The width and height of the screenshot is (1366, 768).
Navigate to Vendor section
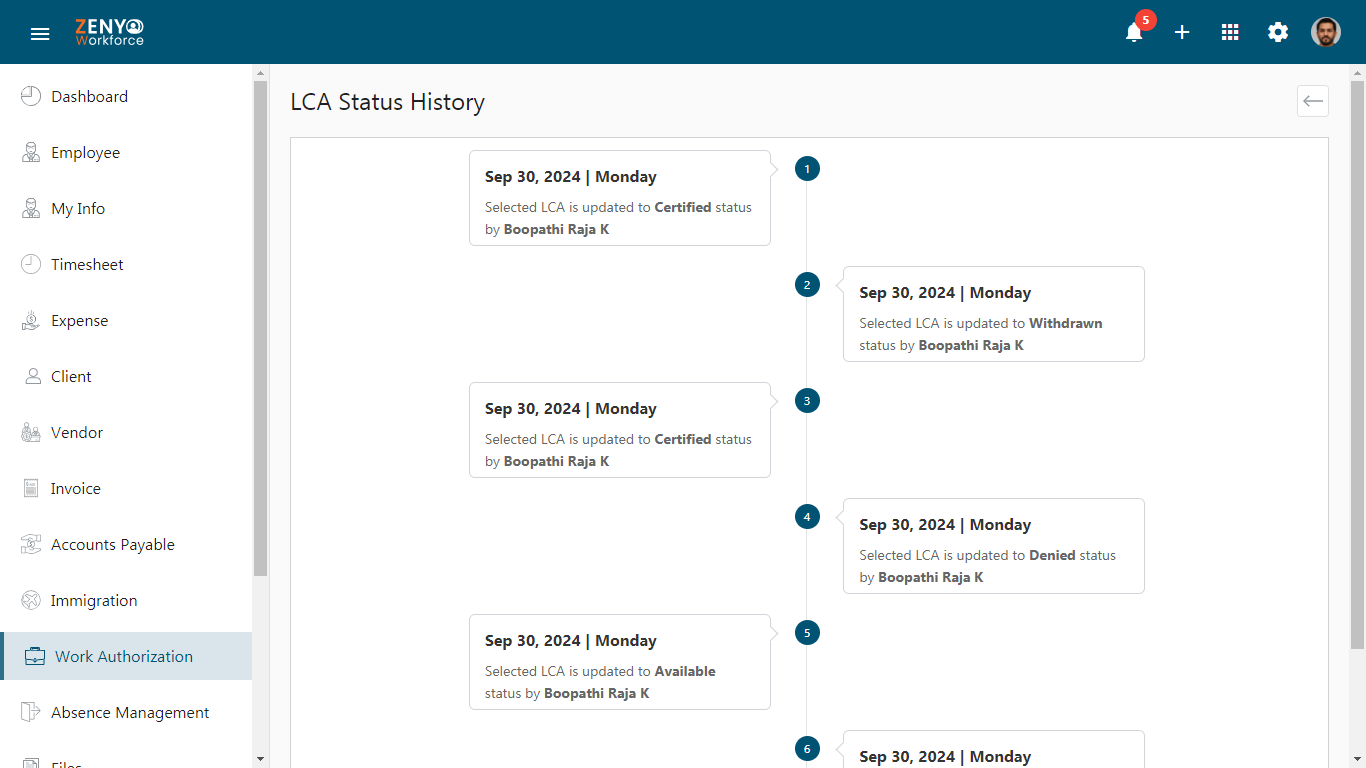(126, 433)
